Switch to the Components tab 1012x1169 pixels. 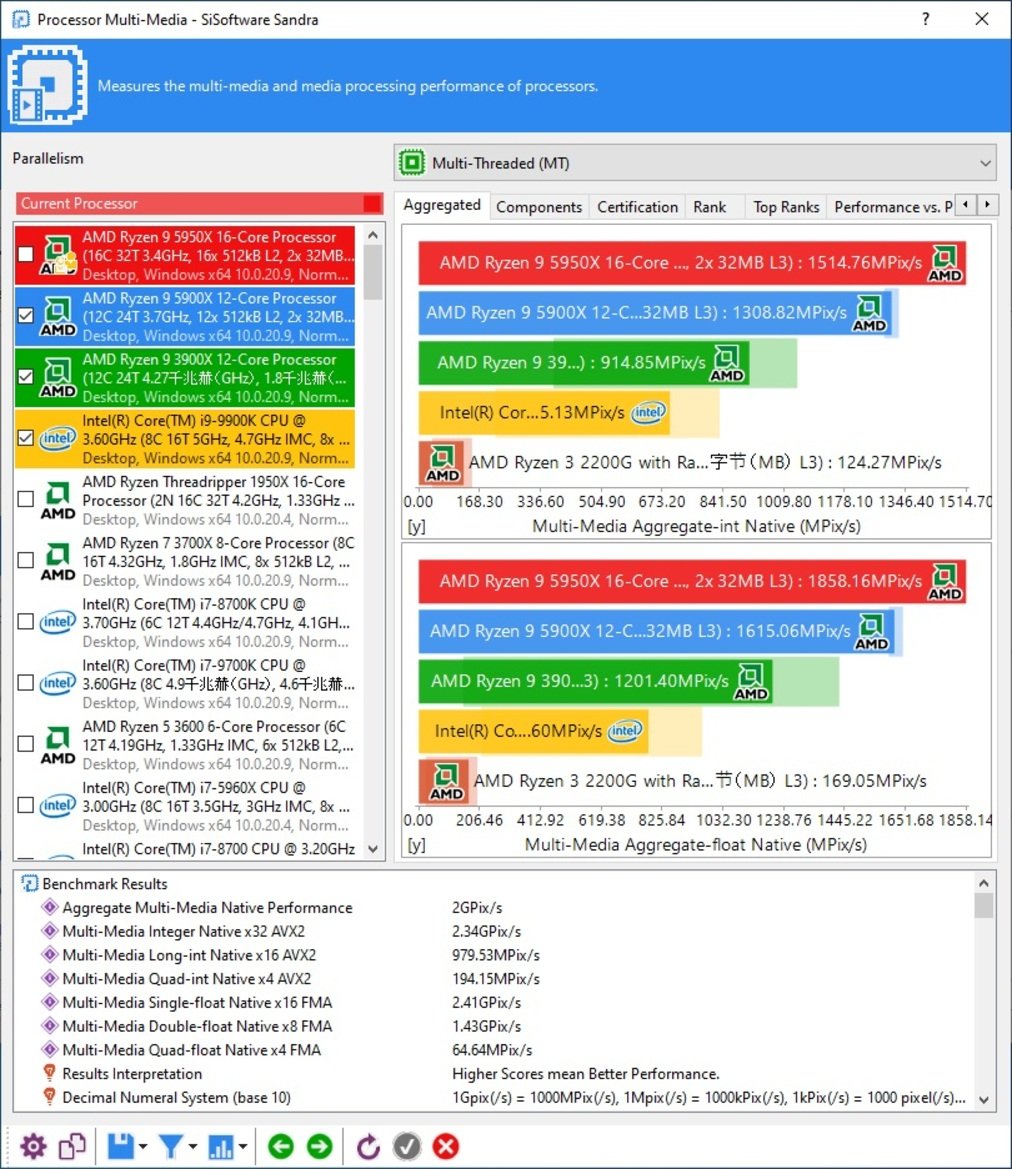[539, 207]
